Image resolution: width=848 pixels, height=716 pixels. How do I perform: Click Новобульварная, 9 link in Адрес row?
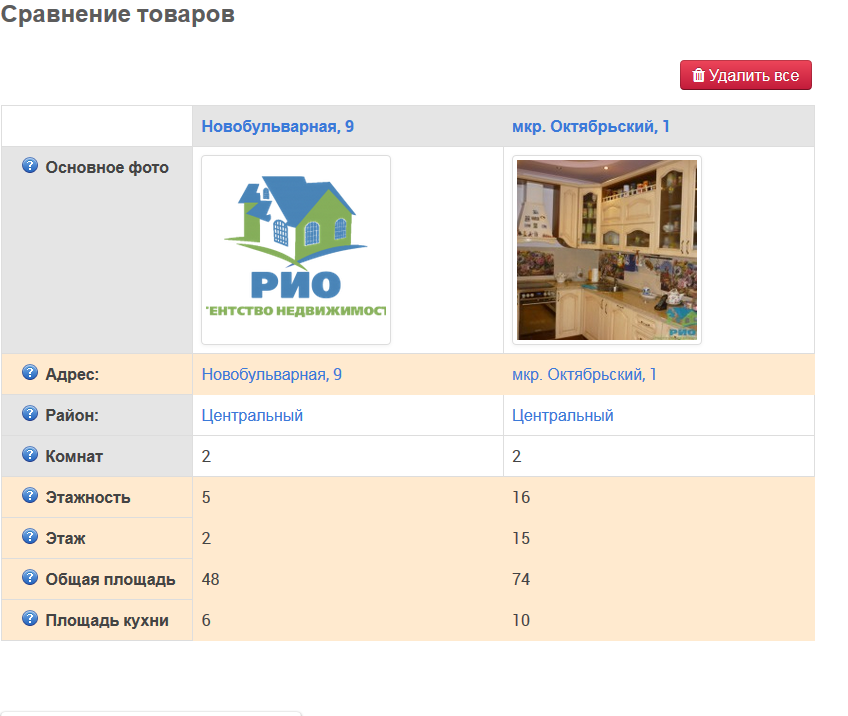click(271, 375)
